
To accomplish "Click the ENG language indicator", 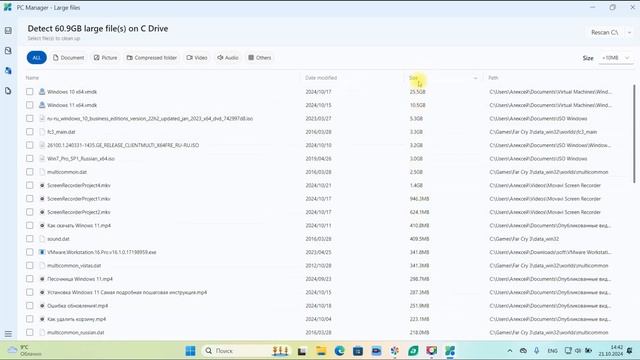I will (x=552, y=351).
